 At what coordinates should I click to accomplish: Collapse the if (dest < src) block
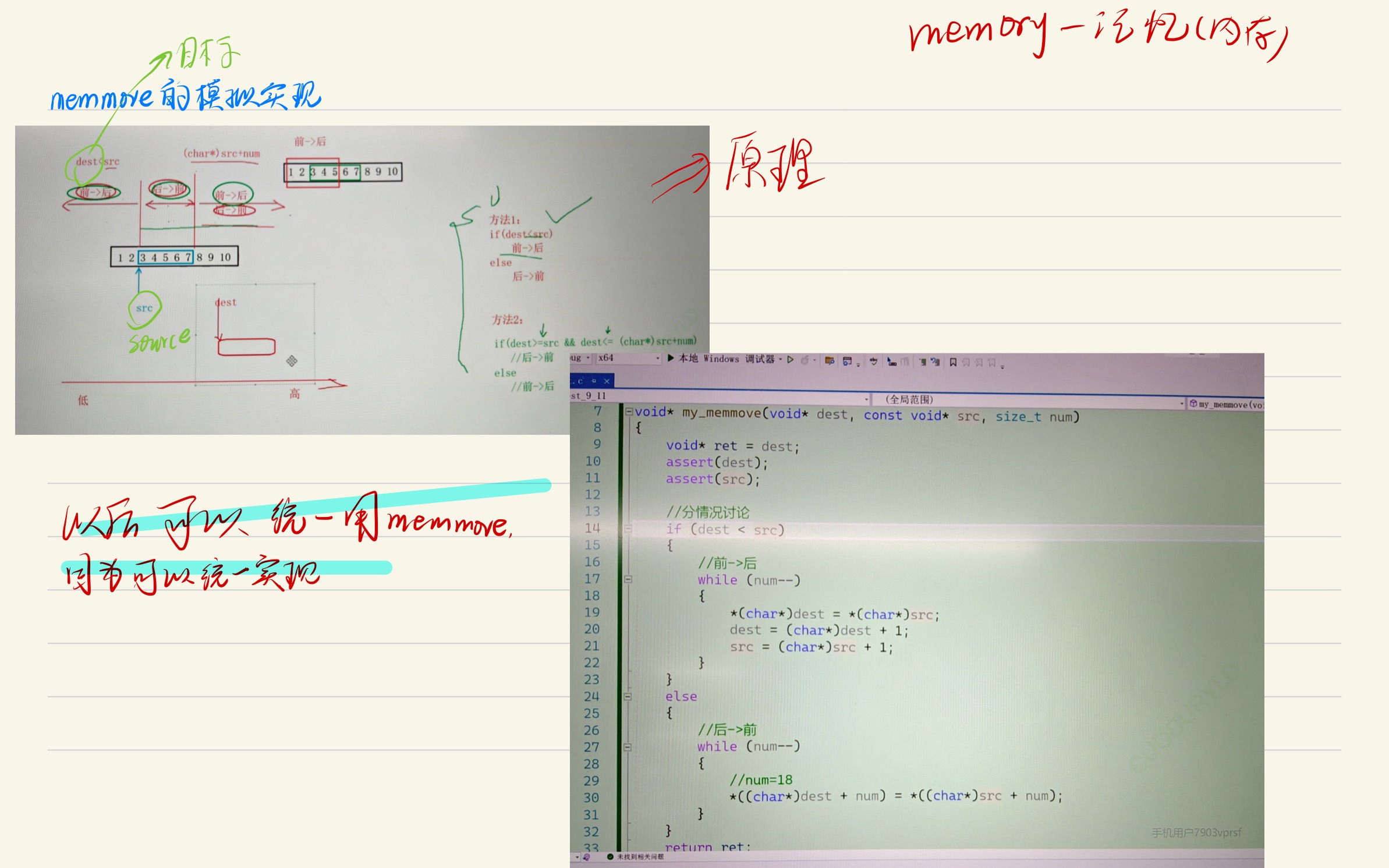click(628, 529)
